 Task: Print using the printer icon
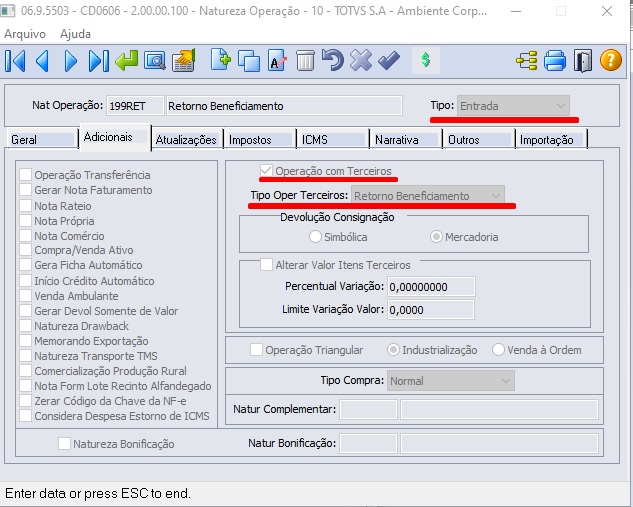pyautogui.click(x=555, y=61)
